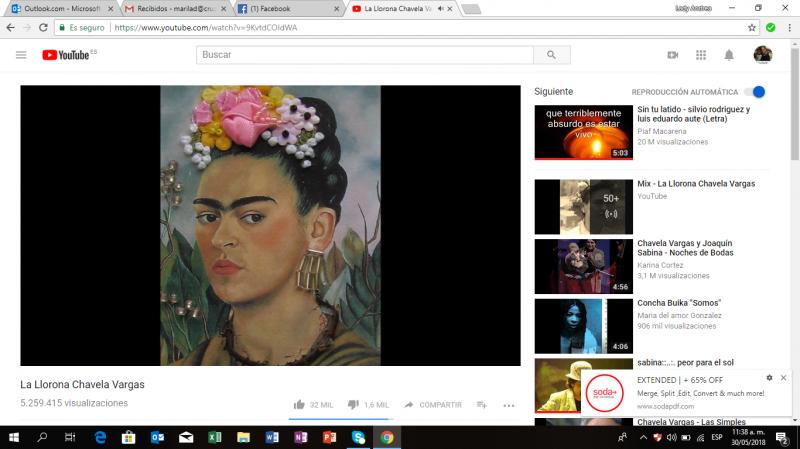This screenshot has width=800, height=449.
Task: Open PowerPoint from taskbar
Action: point(330,437)
